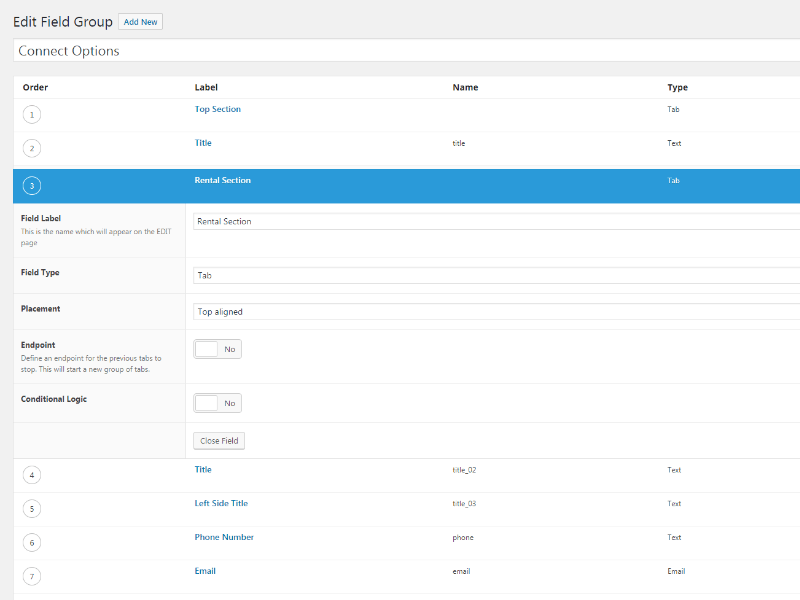Grab the order handle for Top Section

click(31, 114)
